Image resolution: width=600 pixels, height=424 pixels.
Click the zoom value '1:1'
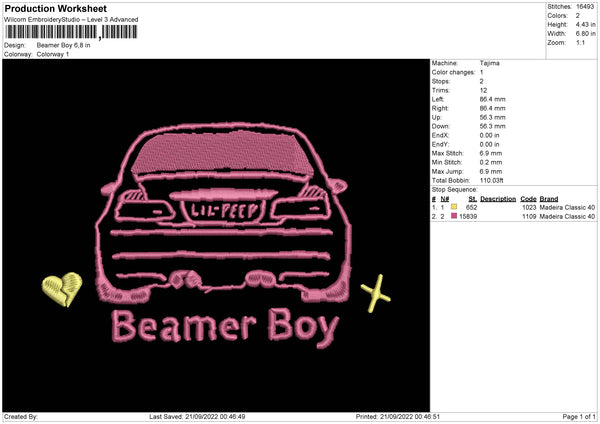(x=580, y=42)
